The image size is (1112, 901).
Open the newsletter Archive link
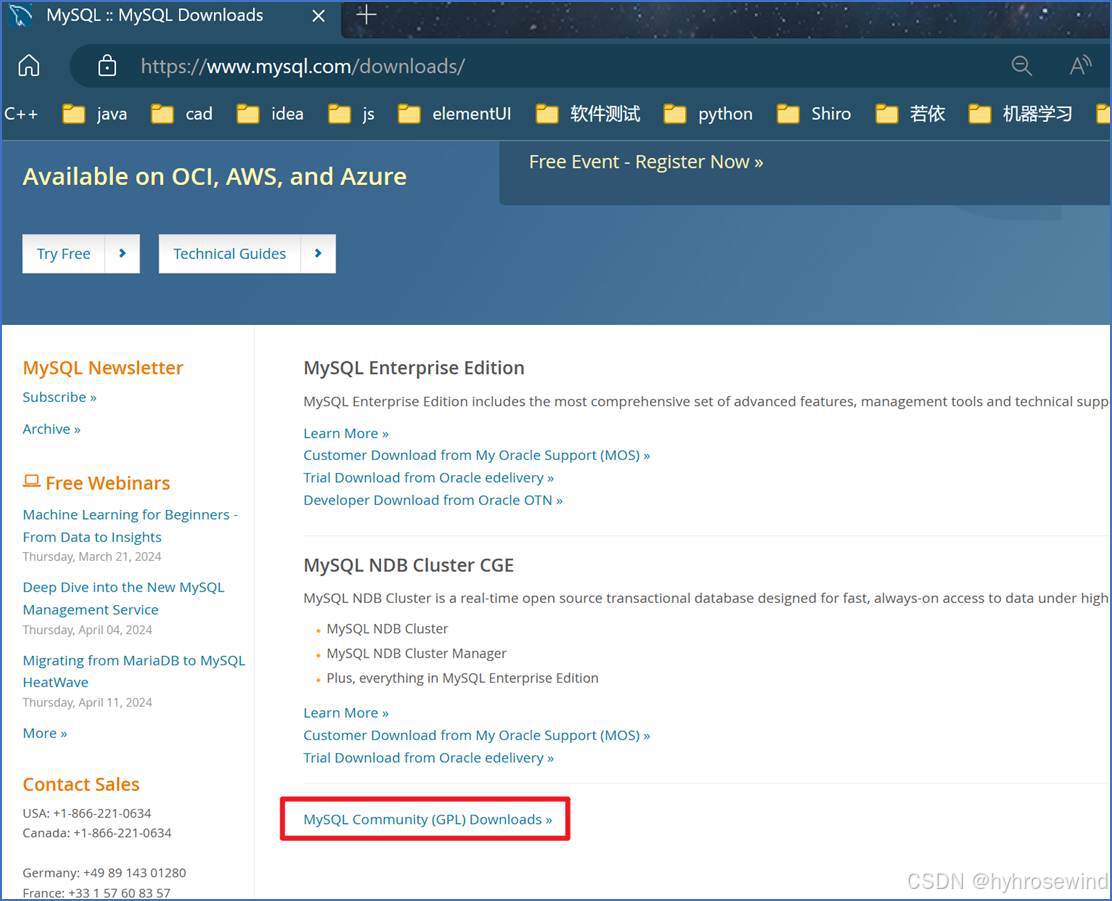pyautogui.click(x=52, y=429)
